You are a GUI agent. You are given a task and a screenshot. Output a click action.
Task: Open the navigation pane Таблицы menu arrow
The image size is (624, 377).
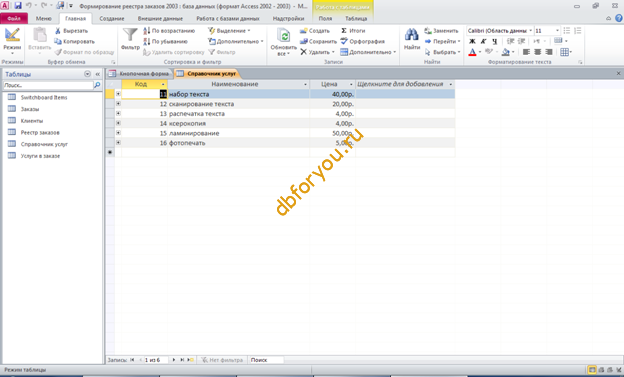tap(88, 74)
